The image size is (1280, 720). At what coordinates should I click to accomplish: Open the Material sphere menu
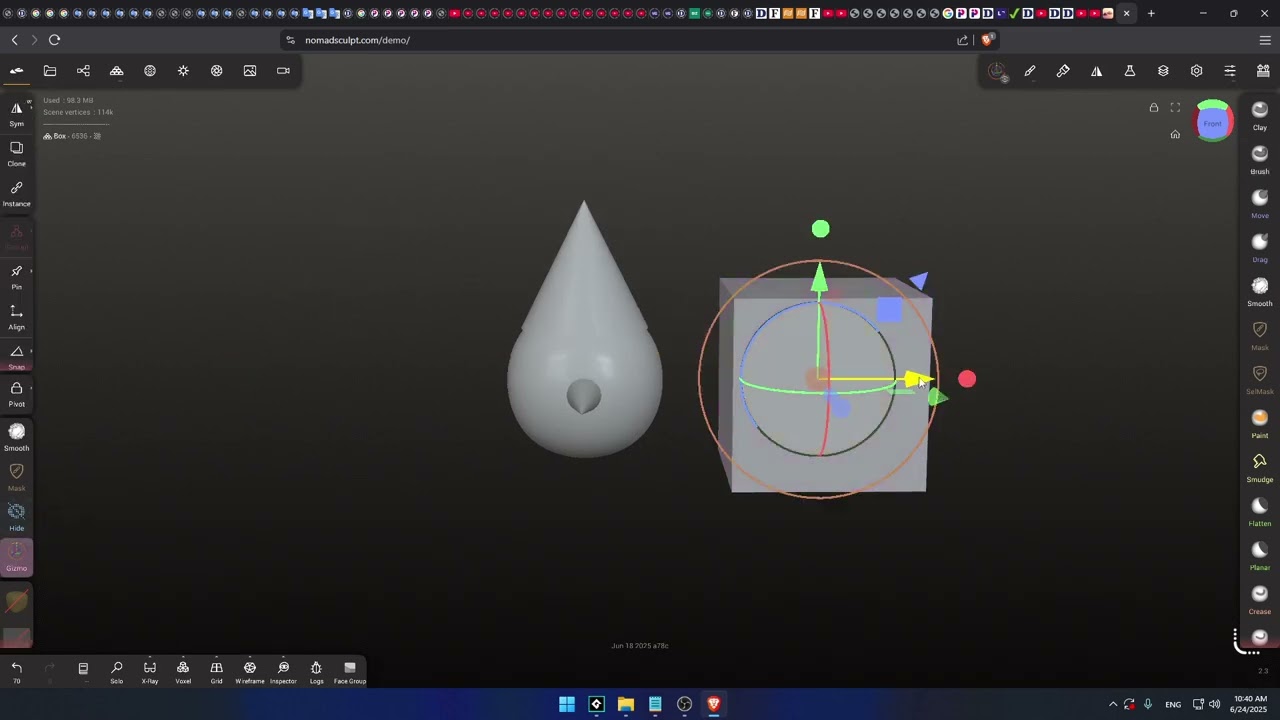click(x=150, y=71)
